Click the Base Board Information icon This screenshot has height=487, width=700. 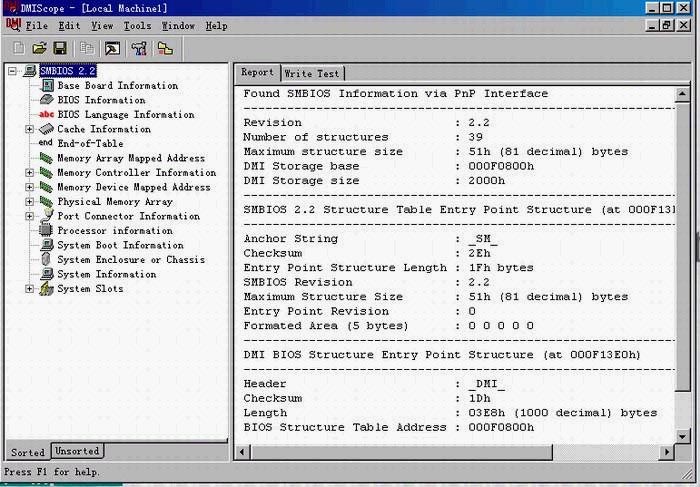(x=46, y=86)
